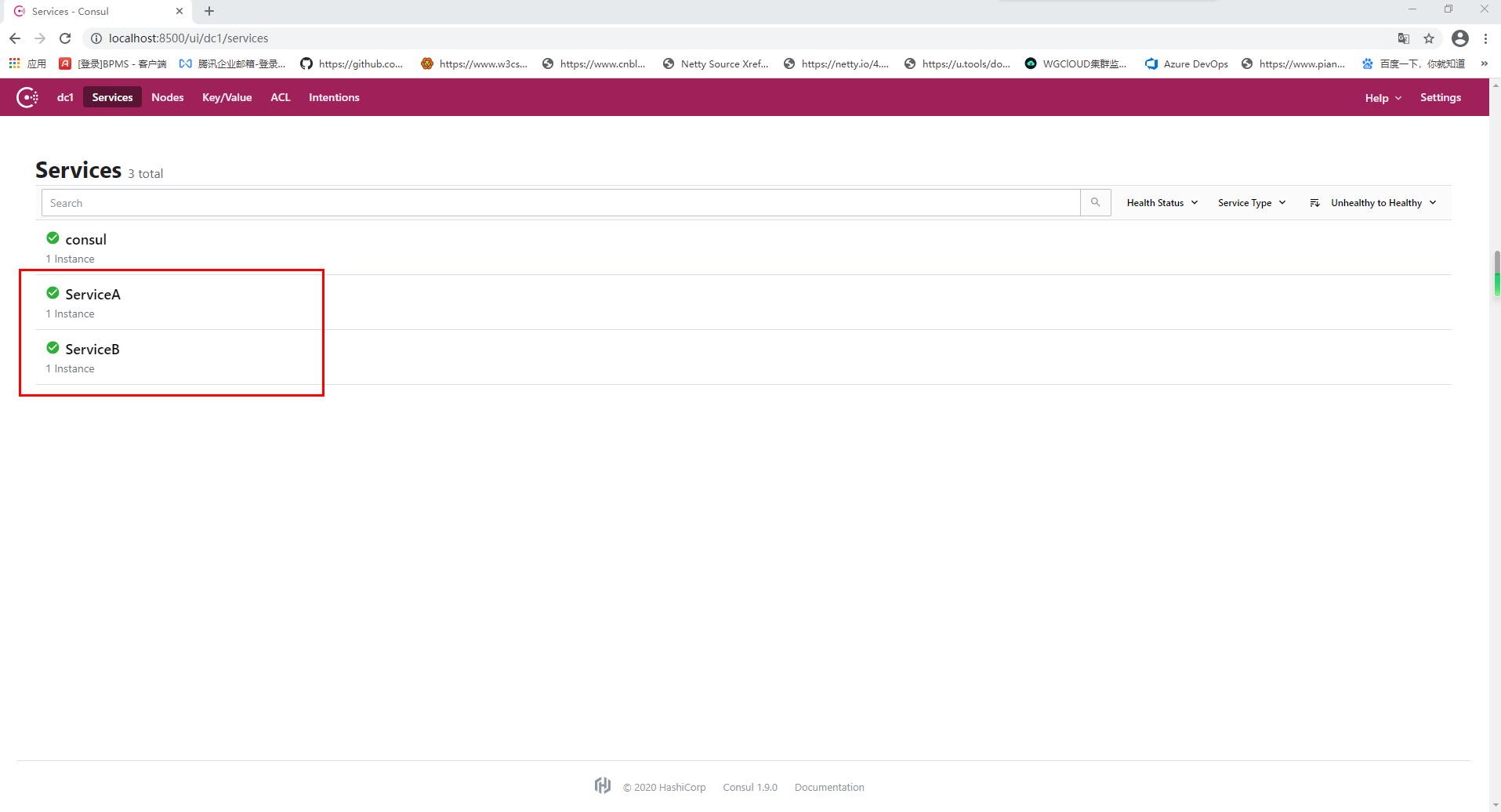1501x812 pixels.
Task: Click the scrollbar down arrow
Action: click(1496, 805)
